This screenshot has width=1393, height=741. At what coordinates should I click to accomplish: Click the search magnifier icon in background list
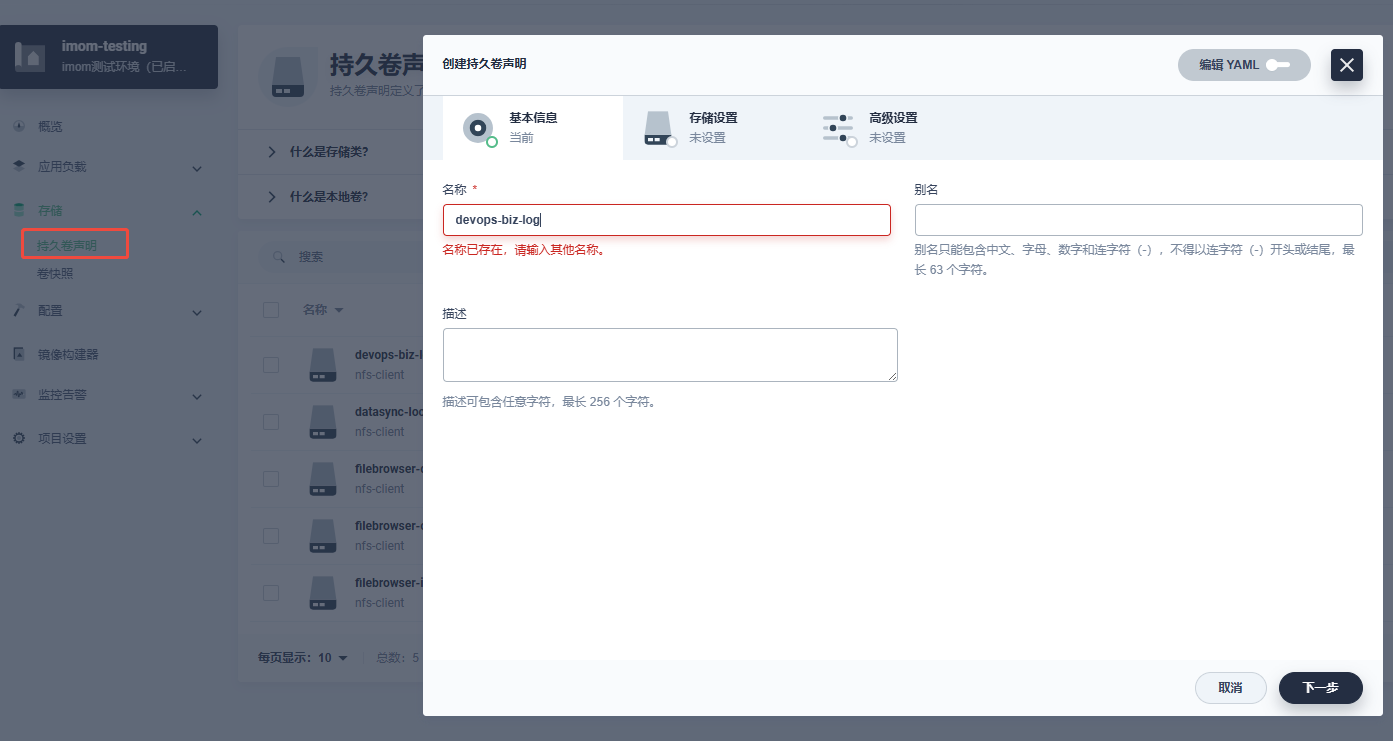[280, 257]
